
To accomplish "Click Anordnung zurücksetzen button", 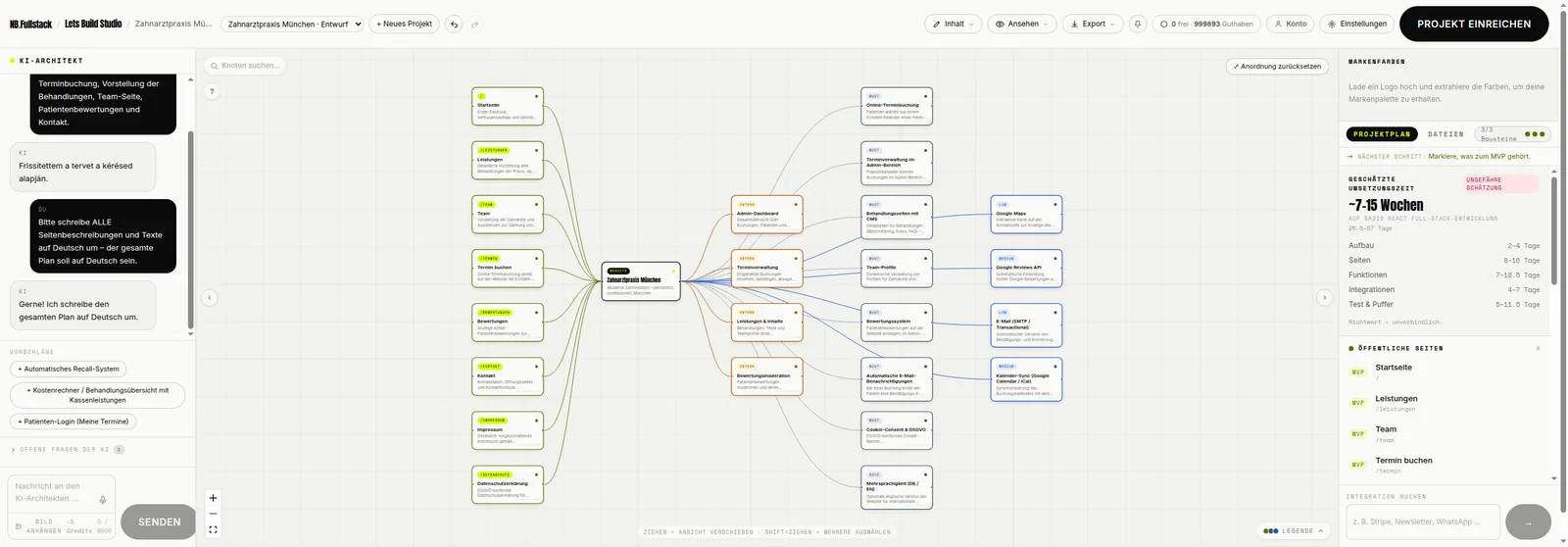I will tap(1277, 67).
